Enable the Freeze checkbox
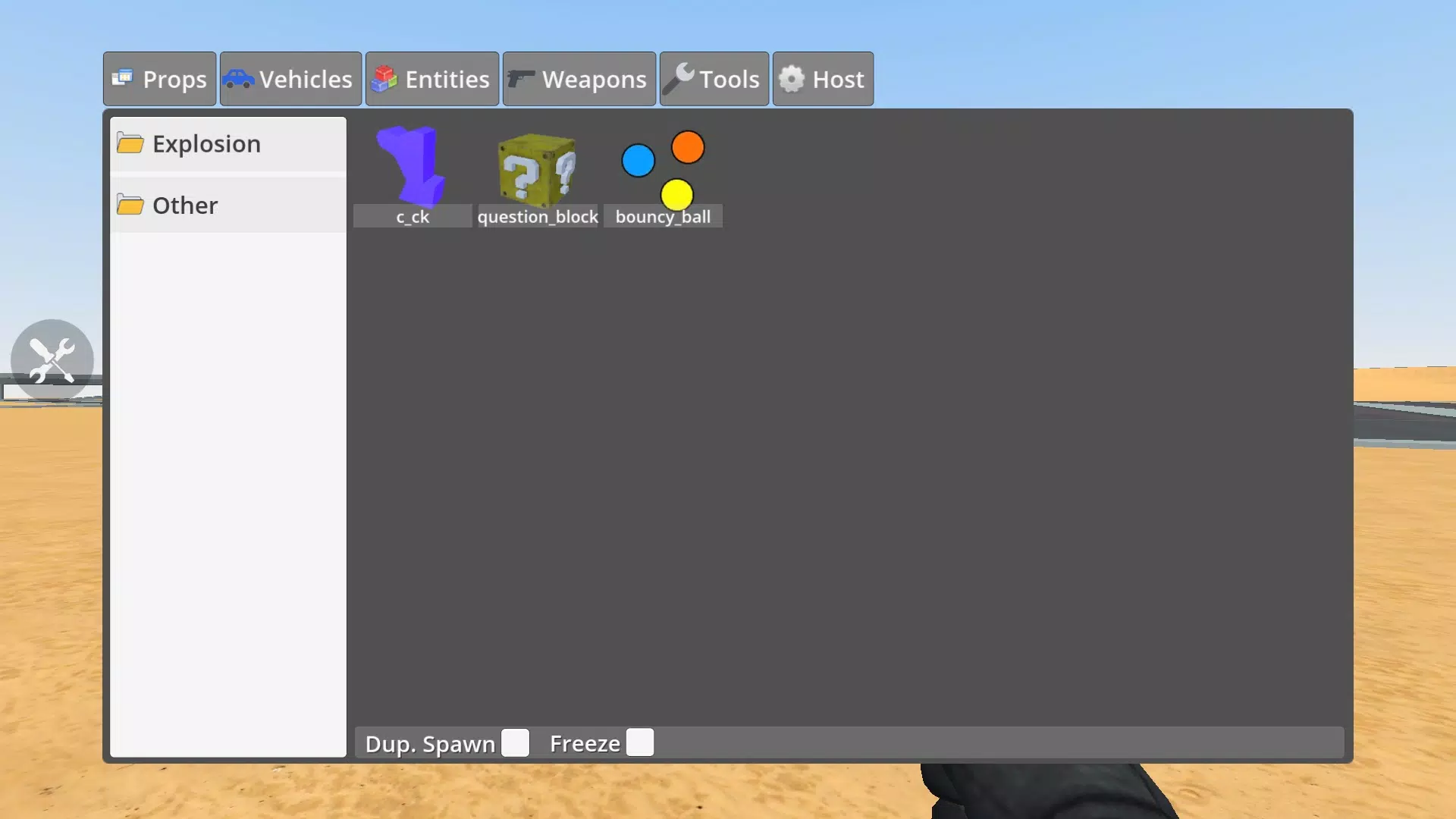 [x=640, y=743]
